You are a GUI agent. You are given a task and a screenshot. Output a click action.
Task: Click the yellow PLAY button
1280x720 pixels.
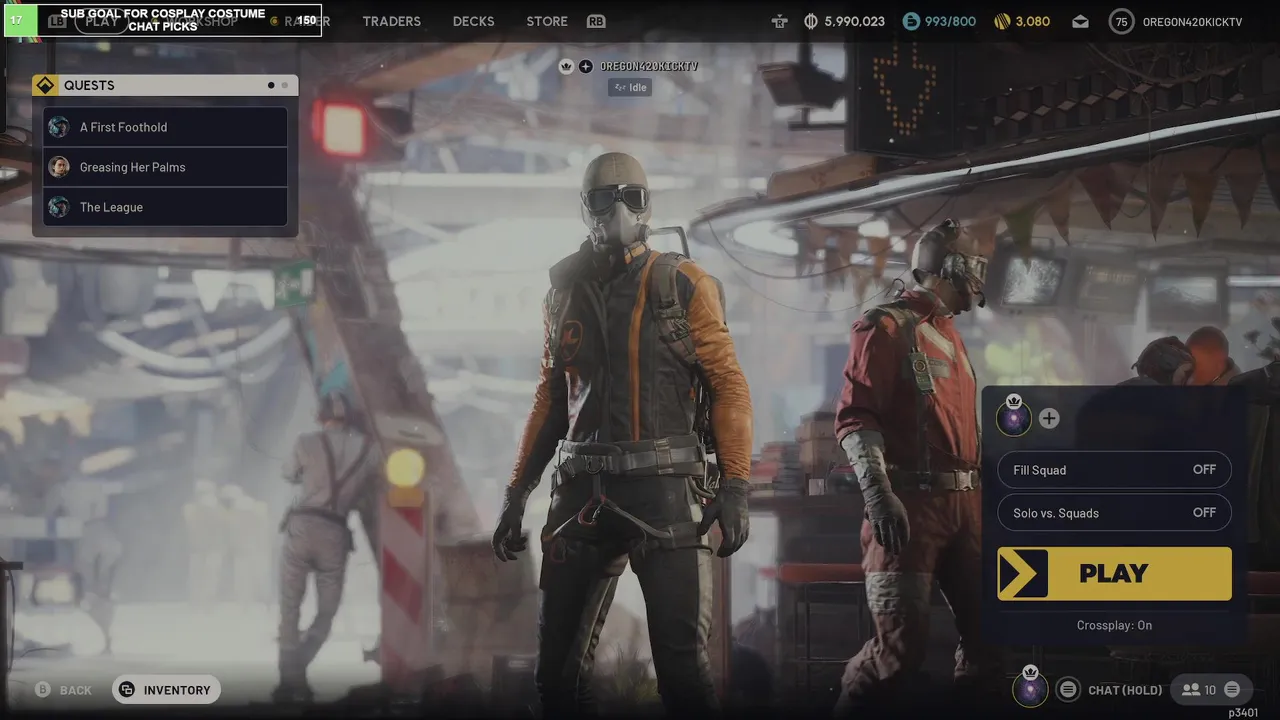point(1114,574)
